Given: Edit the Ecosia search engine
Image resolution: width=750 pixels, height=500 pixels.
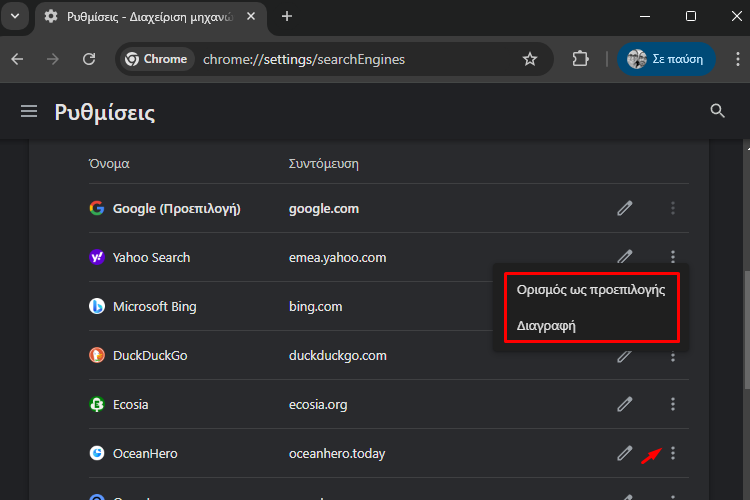Looking at the screenshot, I should coord(624,404).
